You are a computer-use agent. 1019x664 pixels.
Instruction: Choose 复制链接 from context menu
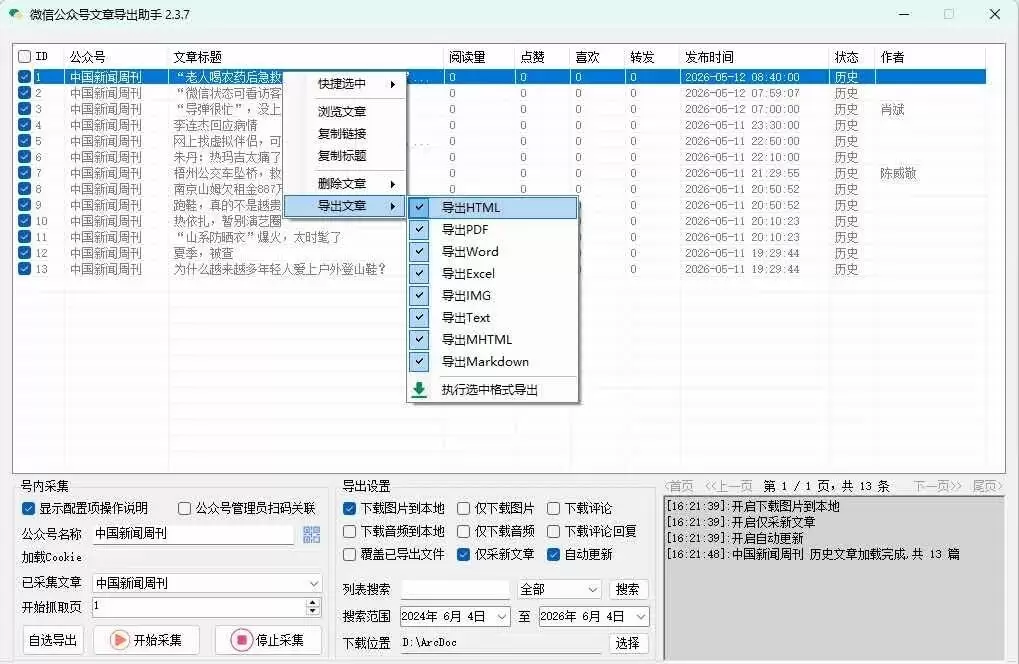344,133
